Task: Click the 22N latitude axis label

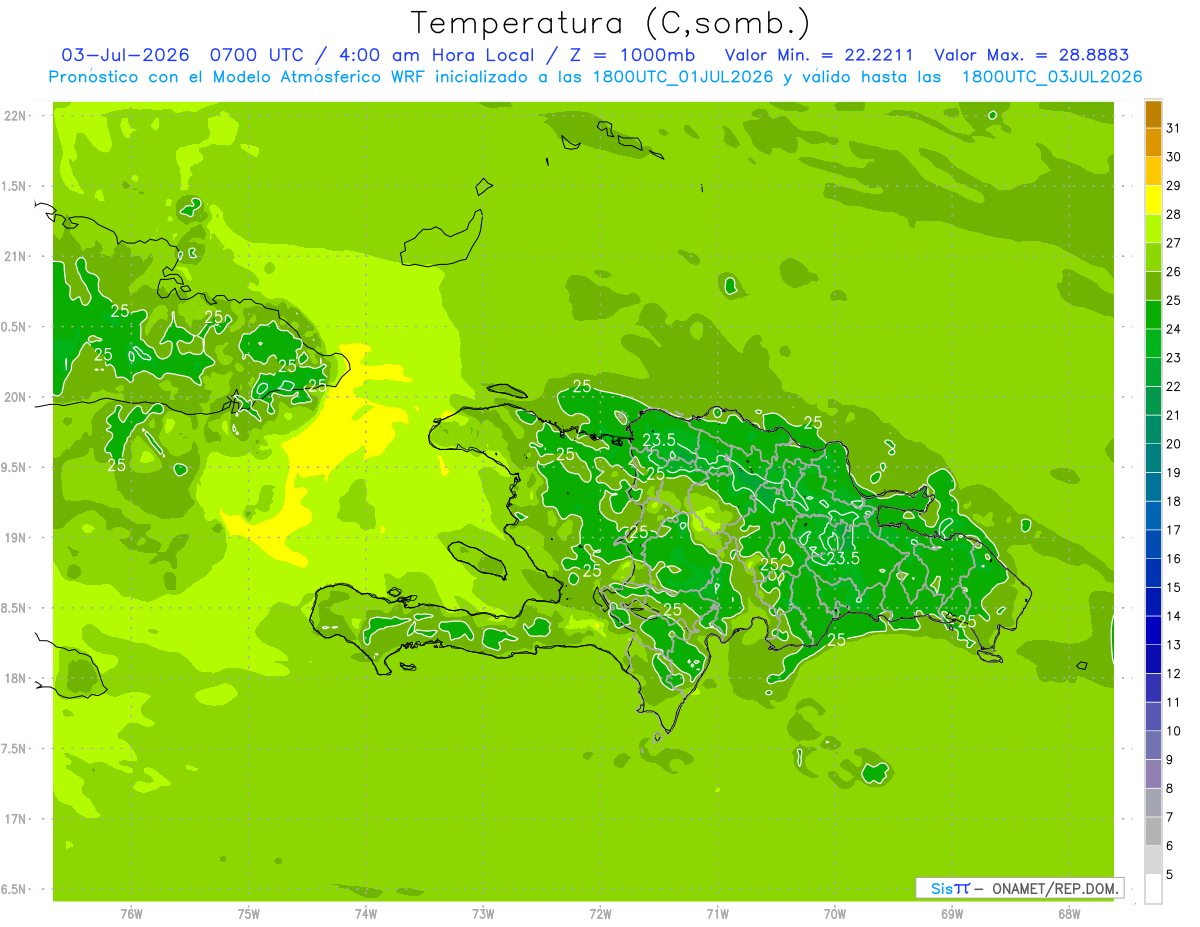Action: pyautogui.click(x=17, y=116)
